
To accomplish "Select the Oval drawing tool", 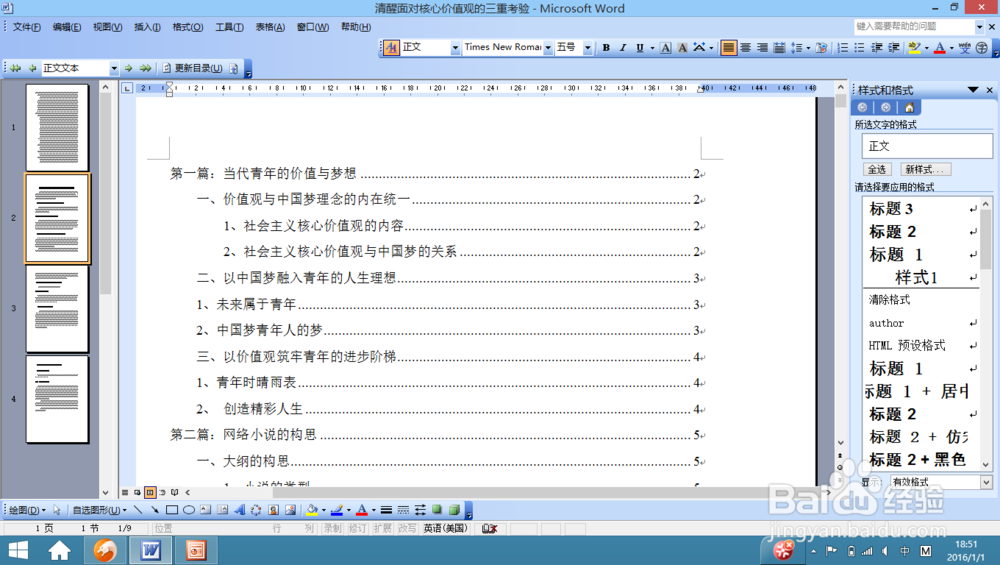I will click(x=189, y=510).
